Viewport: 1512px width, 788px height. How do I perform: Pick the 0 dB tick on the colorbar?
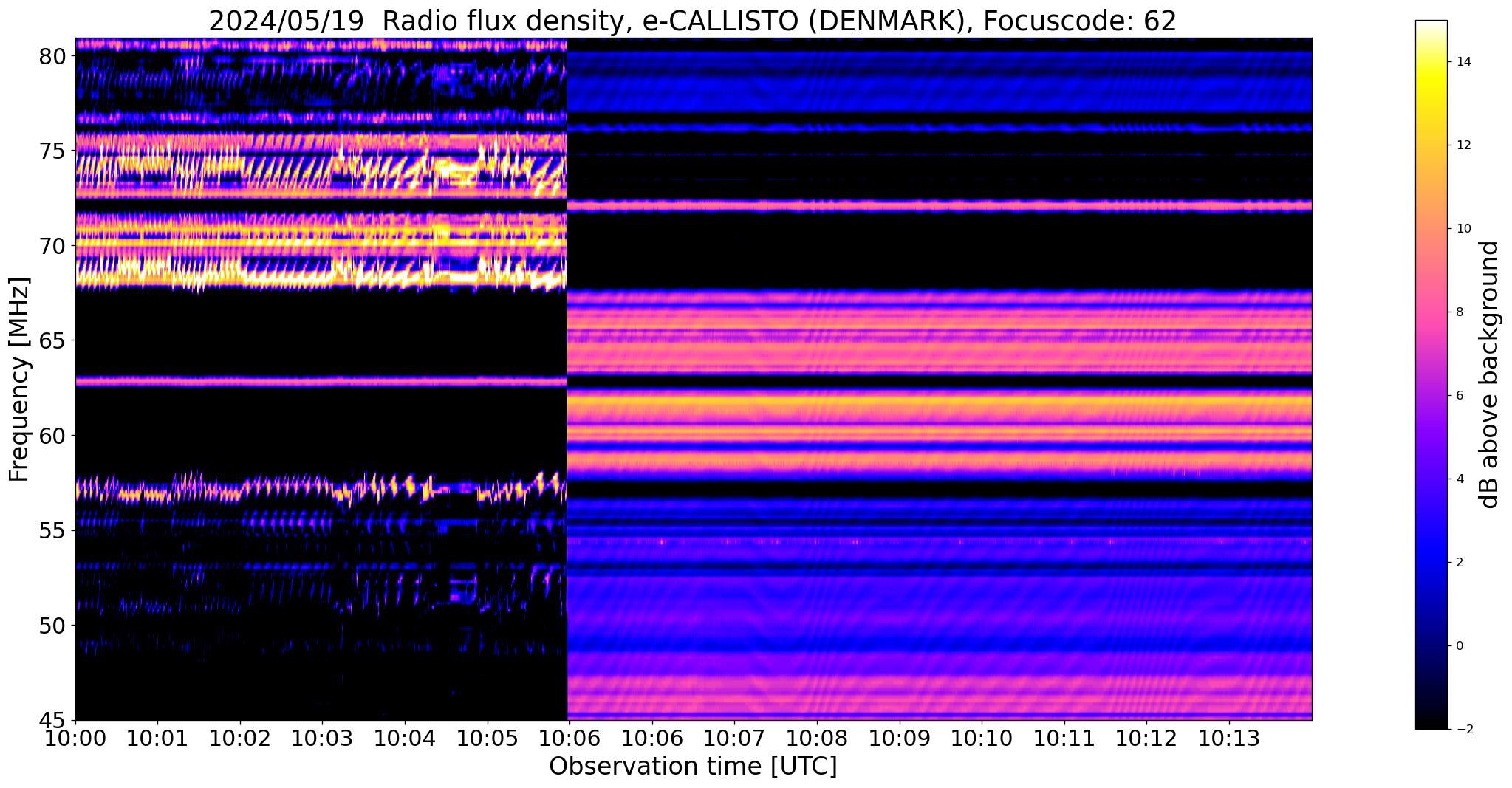click(1459, 646)
